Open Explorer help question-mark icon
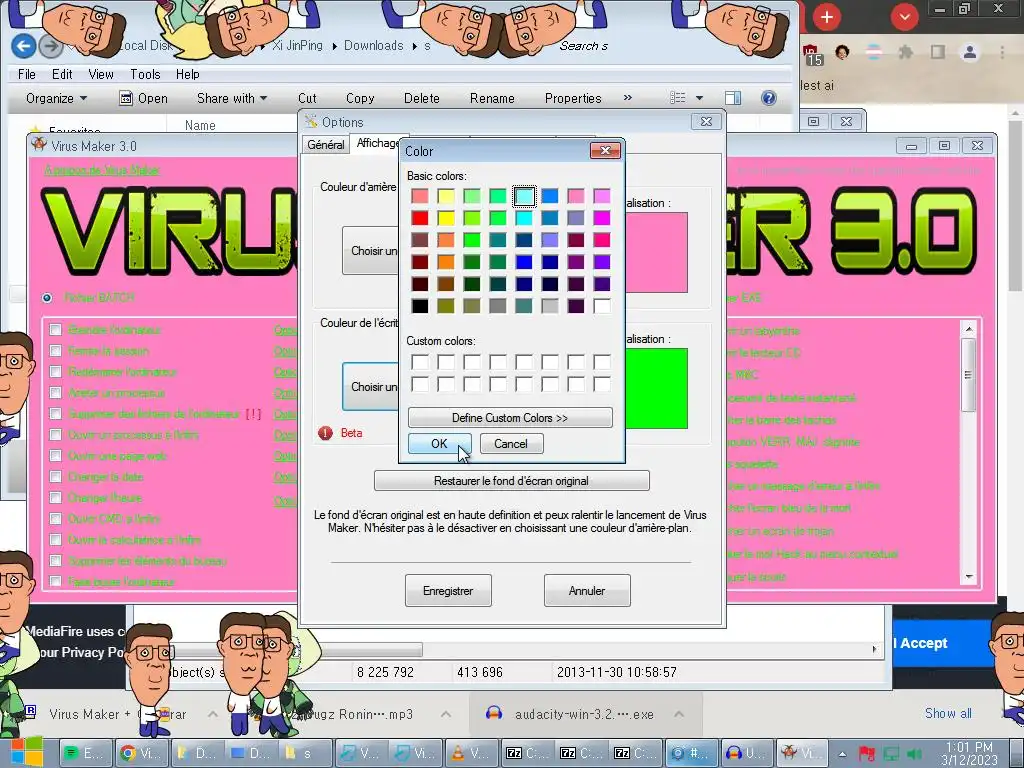The width and height of the screenshot is (1024, 768). 769,98
